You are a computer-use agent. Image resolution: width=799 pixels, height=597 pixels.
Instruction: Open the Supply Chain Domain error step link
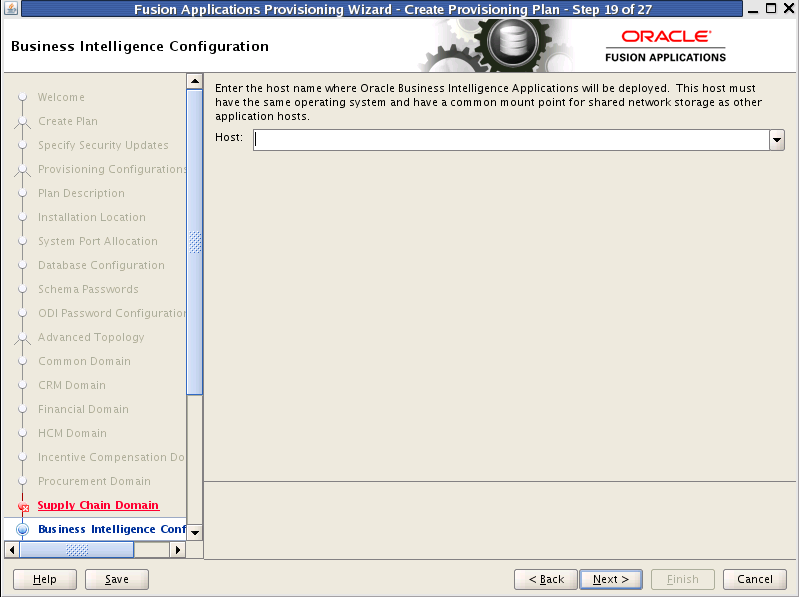click(x=98, y=505)
